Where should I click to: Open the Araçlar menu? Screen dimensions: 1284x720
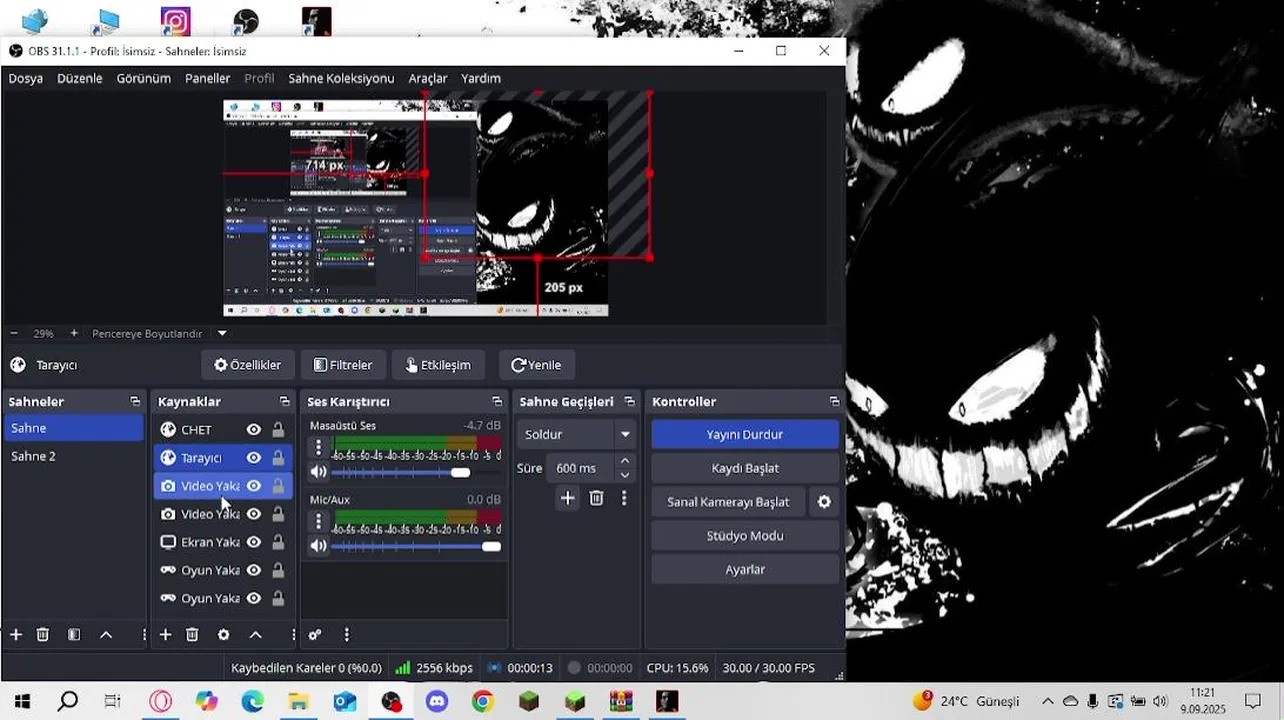(x=428, y=78)
